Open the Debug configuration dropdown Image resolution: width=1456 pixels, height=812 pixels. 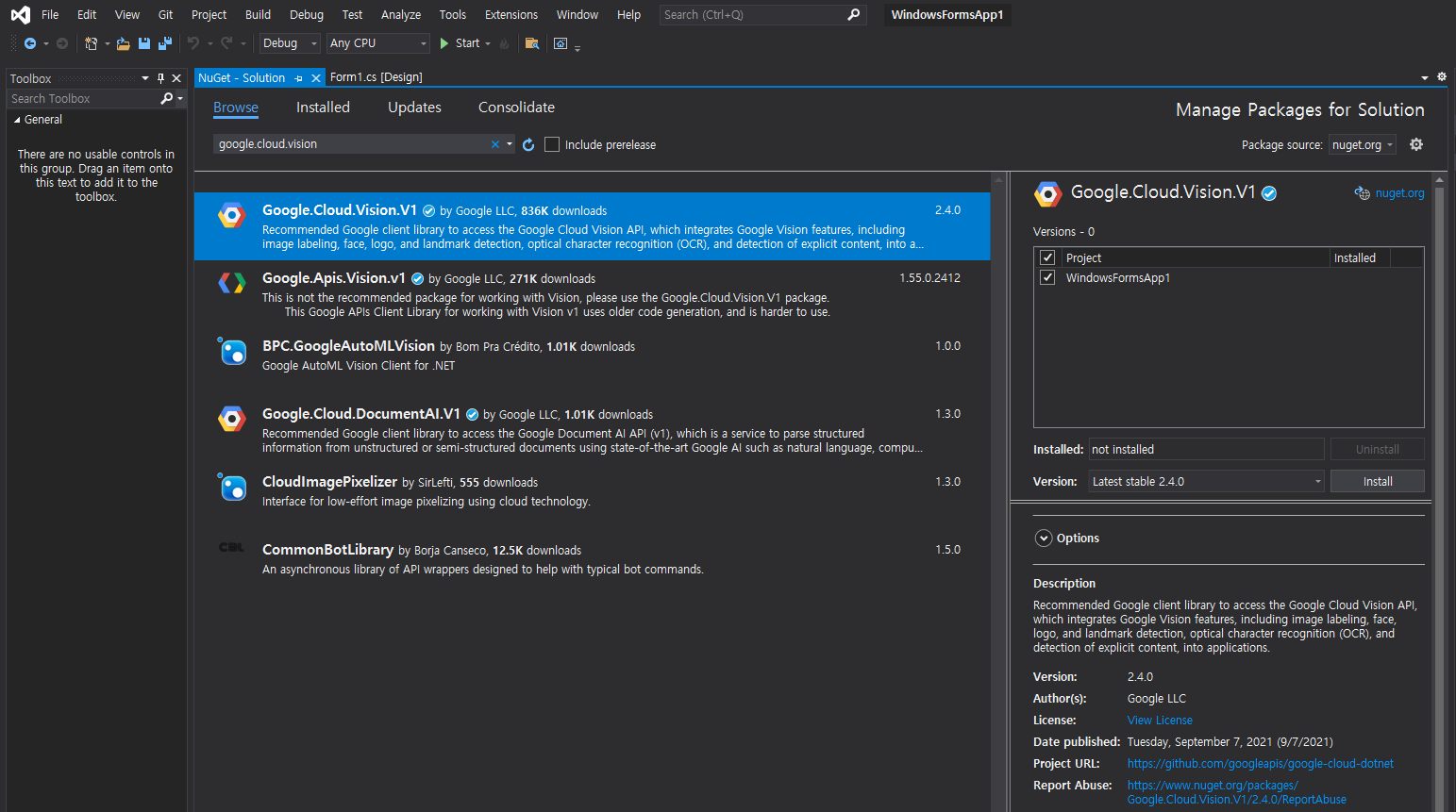click(290, 43)
